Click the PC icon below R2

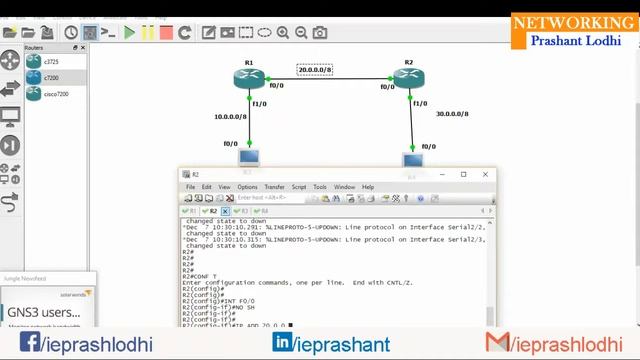point(413,160)
